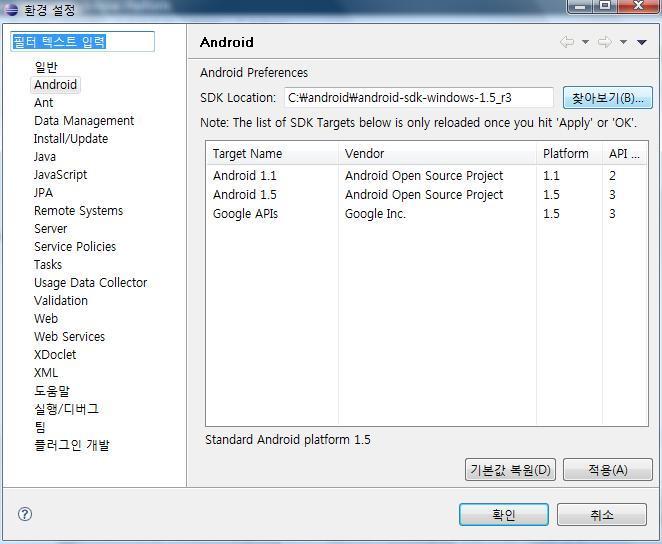662x544 pixels.
Task: Cancel with the 취소 button
Action: click(602, 514)
